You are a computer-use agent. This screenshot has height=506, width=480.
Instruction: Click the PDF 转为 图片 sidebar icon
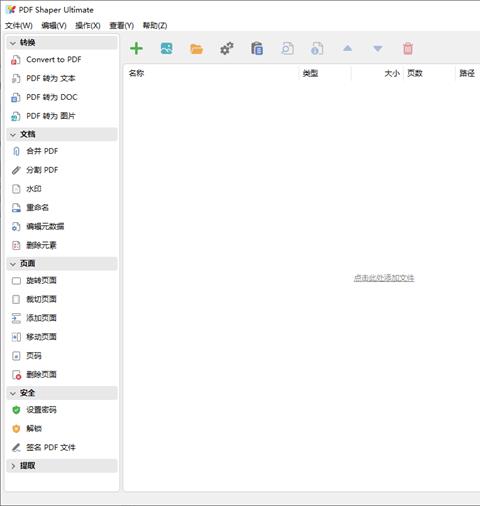(16, 116)
